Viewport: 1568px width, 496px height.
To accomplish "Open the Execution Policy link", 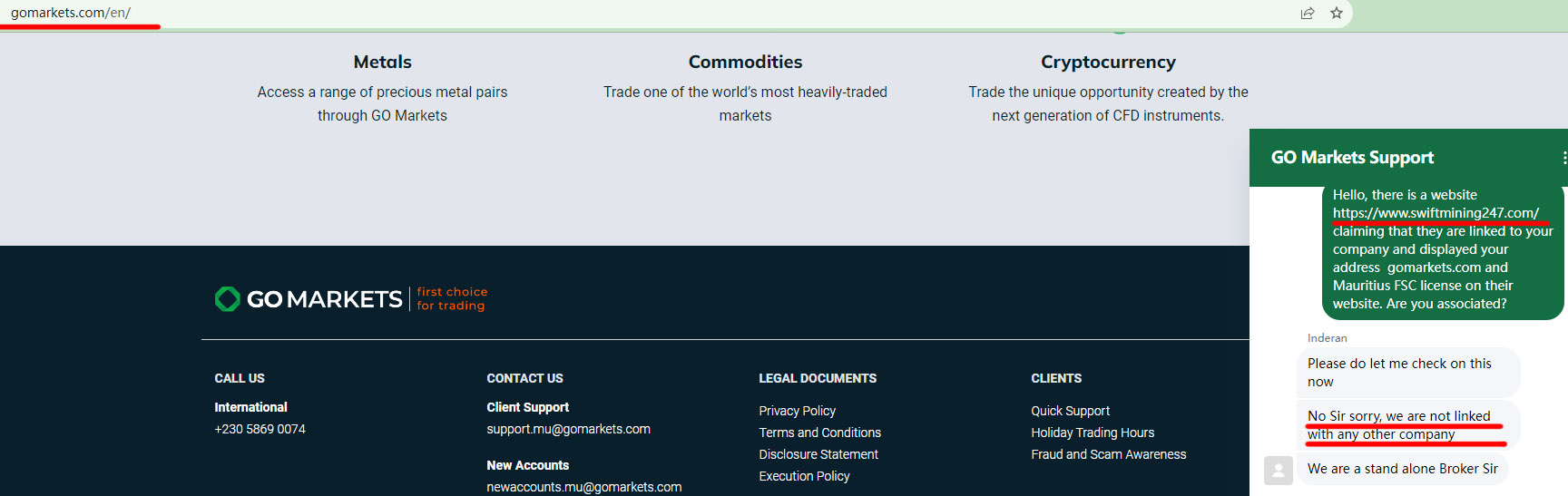I will (804, 476).
